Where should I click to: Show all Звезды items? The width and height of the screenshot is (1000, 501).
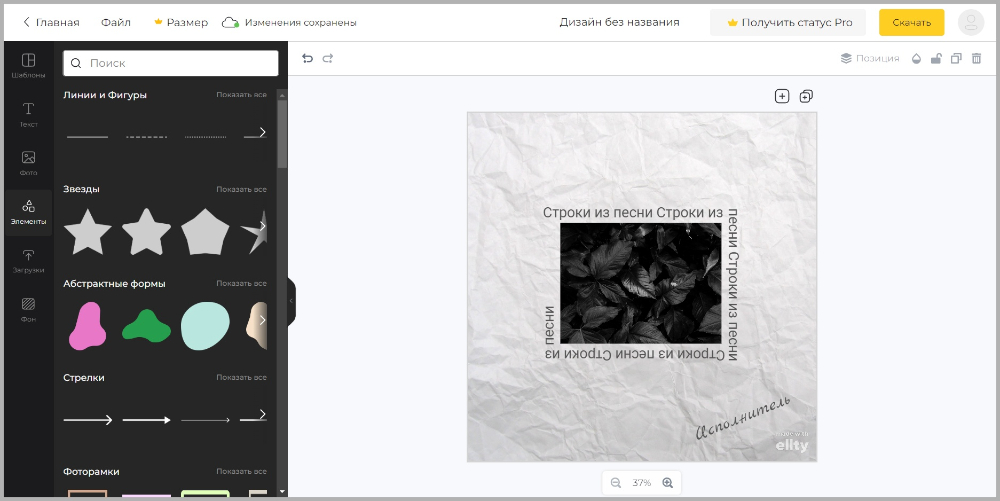tap(241, 189)
